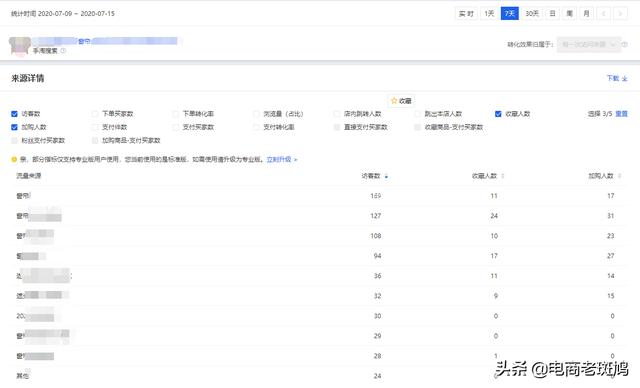Click the visitor value 108 cell

pos(376,236)
